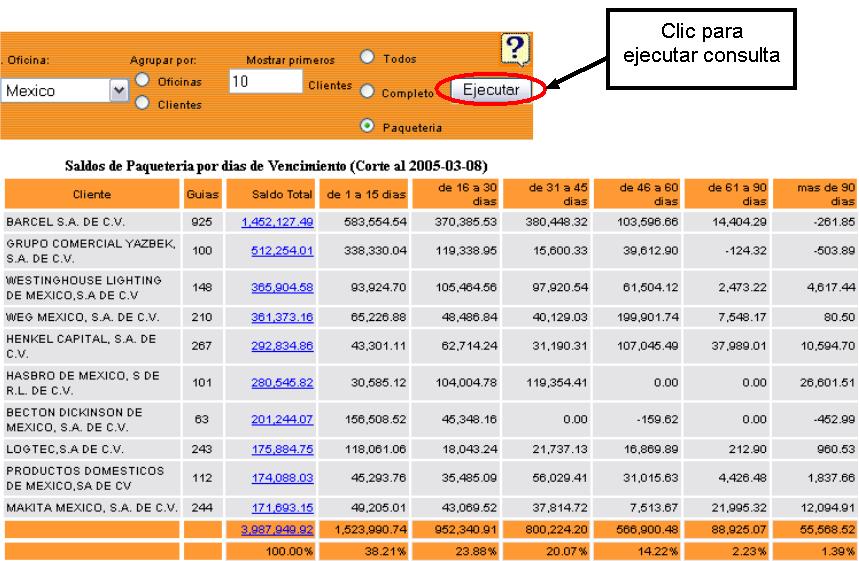Click the percentage 38.21%
This screenshot has width=859, height=561.
click(x=386, y=551)
